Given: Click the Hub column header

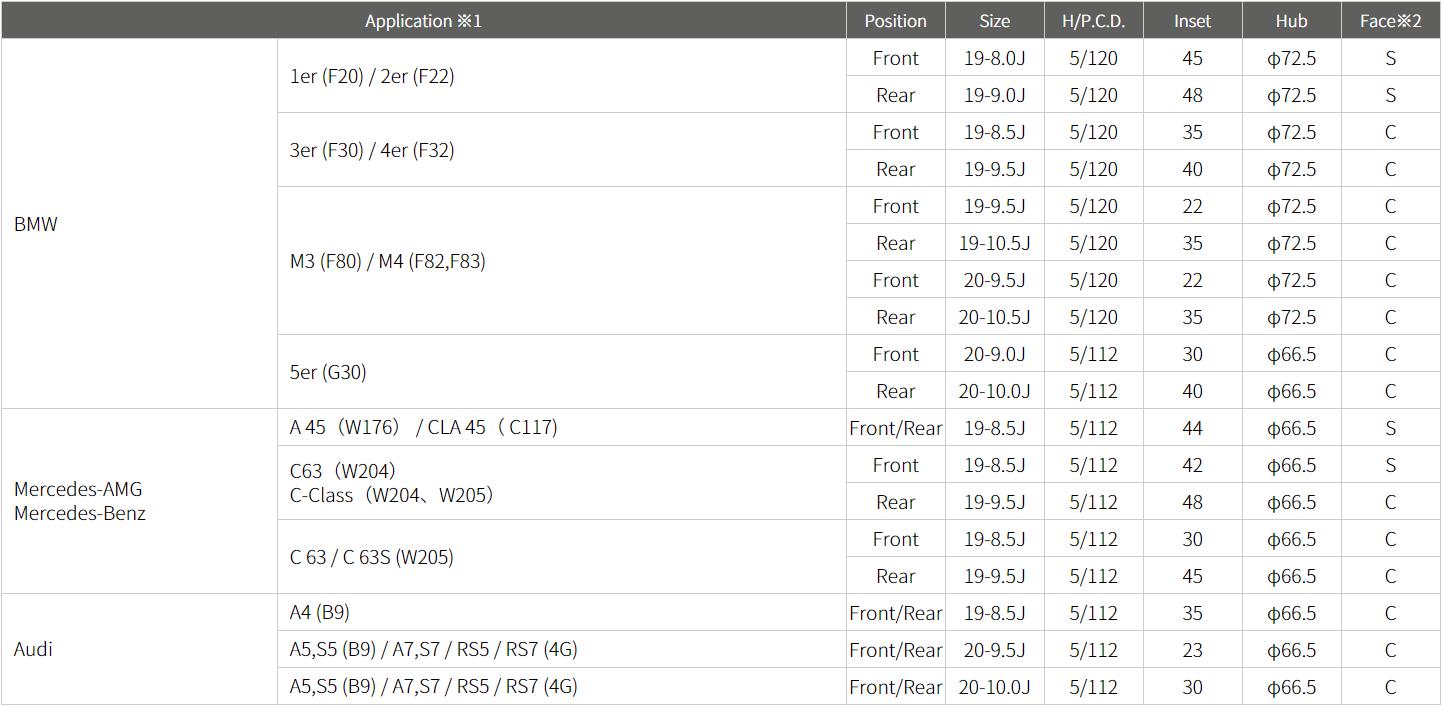Looking at the screenshot, I should (1291, 20).
